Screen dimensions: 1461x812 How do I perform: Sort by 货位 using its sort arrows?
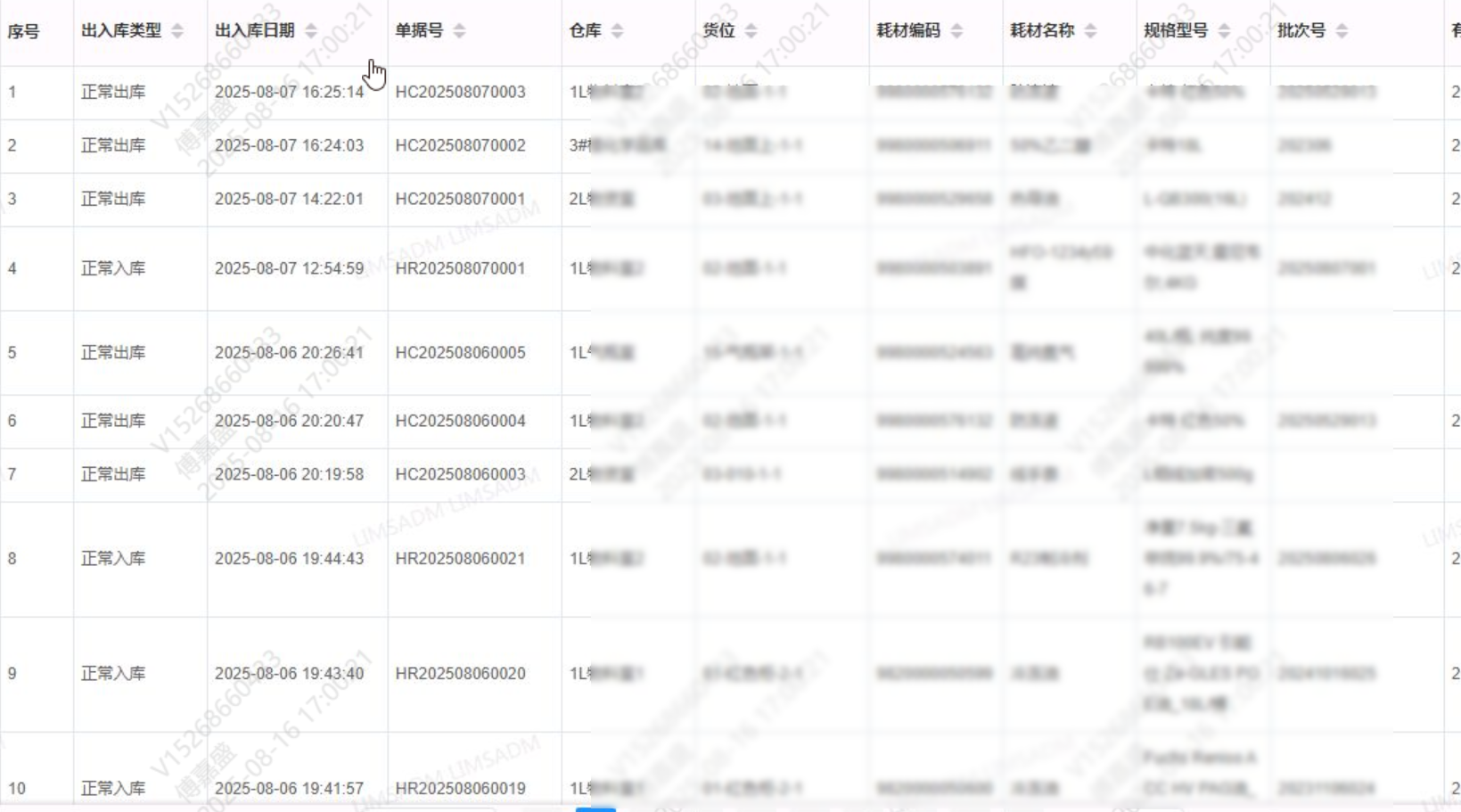[x=751, y=31]
